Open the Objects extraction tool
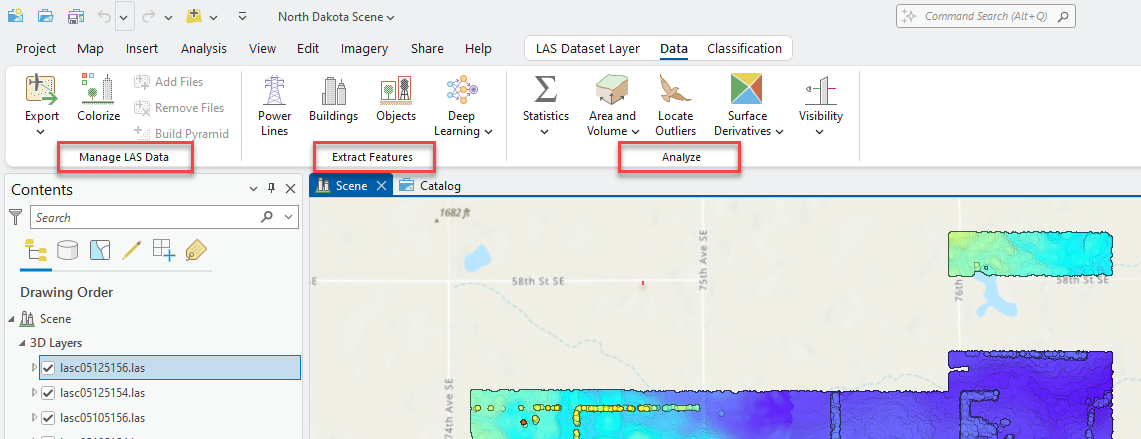The height and width of the screenshot is (439, 1141). pos(396,90)
